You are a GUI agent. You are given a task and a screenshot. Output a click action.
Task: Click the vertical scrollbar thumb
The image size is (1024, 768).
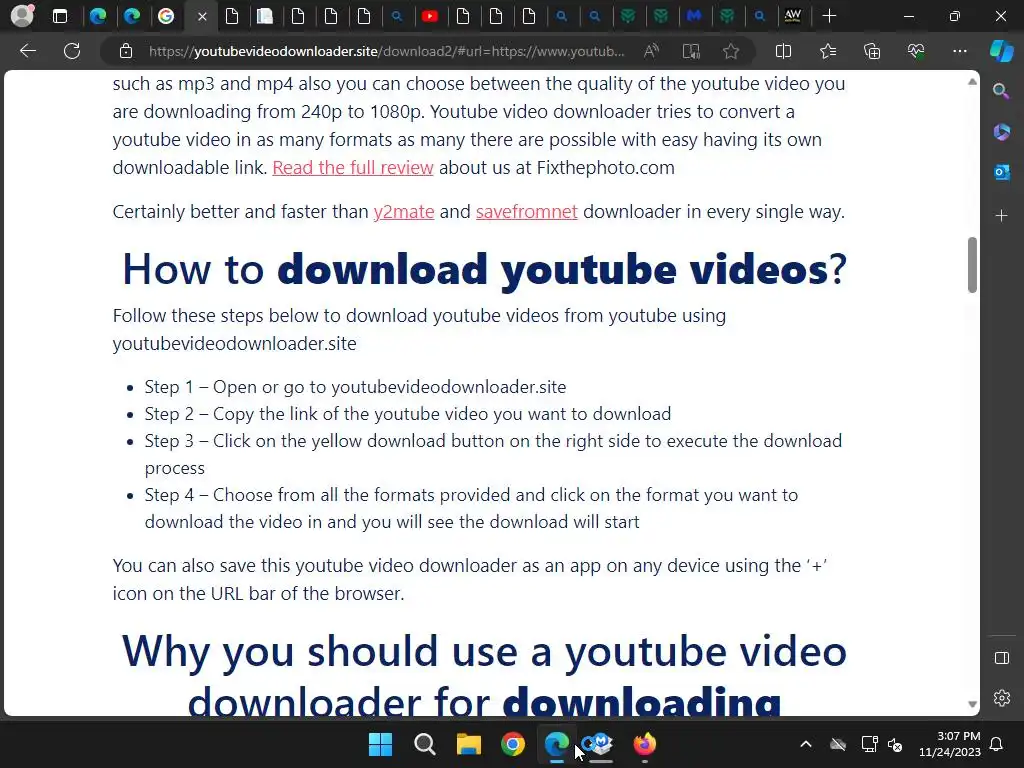[972, 264]
